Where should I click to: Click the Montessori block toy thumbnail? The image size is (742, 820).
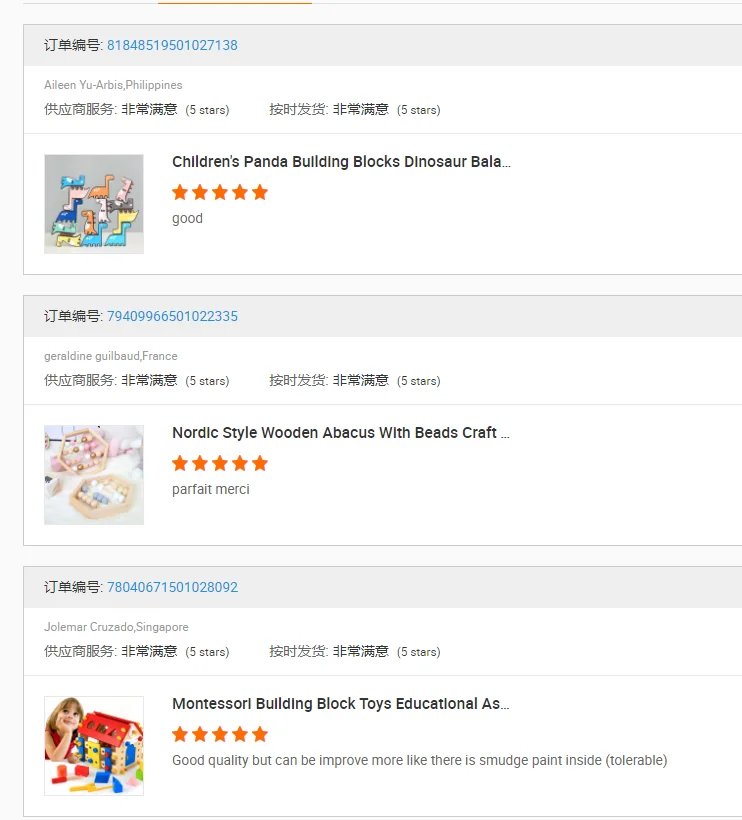click(94, 746)
